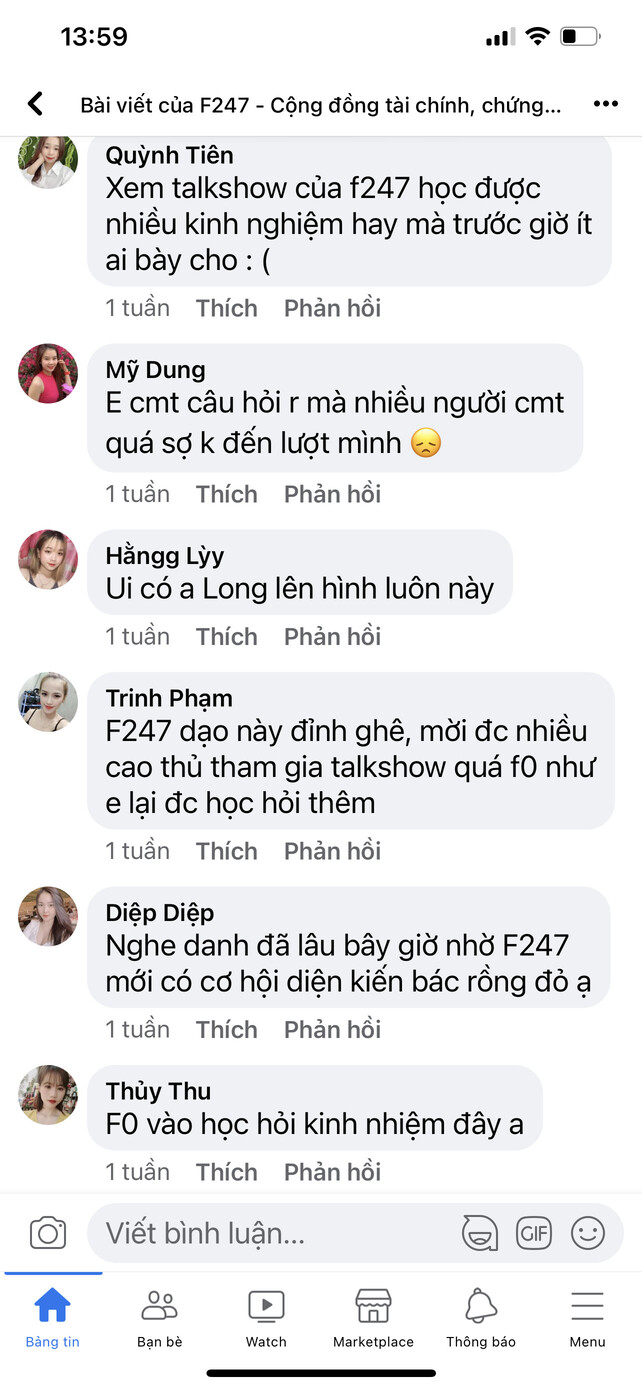Open Marketplace from bottom bar

(373, 1318)
